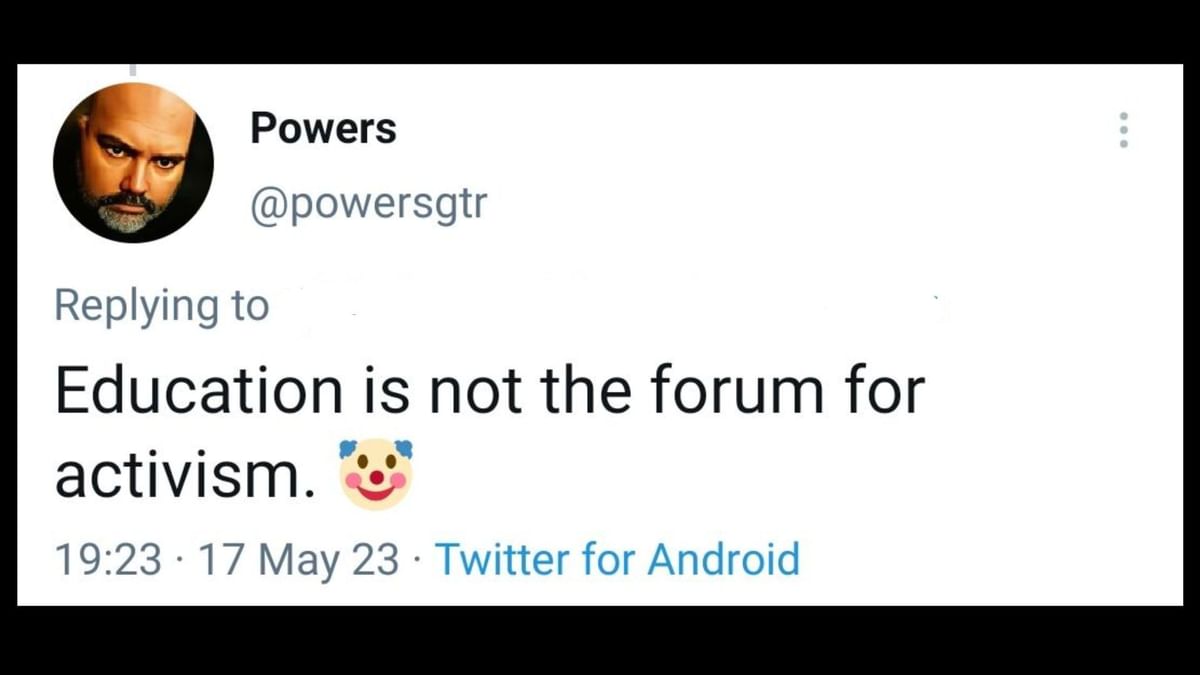
Task: Click the black bar above the tweet
Action: tap(600, 30)
